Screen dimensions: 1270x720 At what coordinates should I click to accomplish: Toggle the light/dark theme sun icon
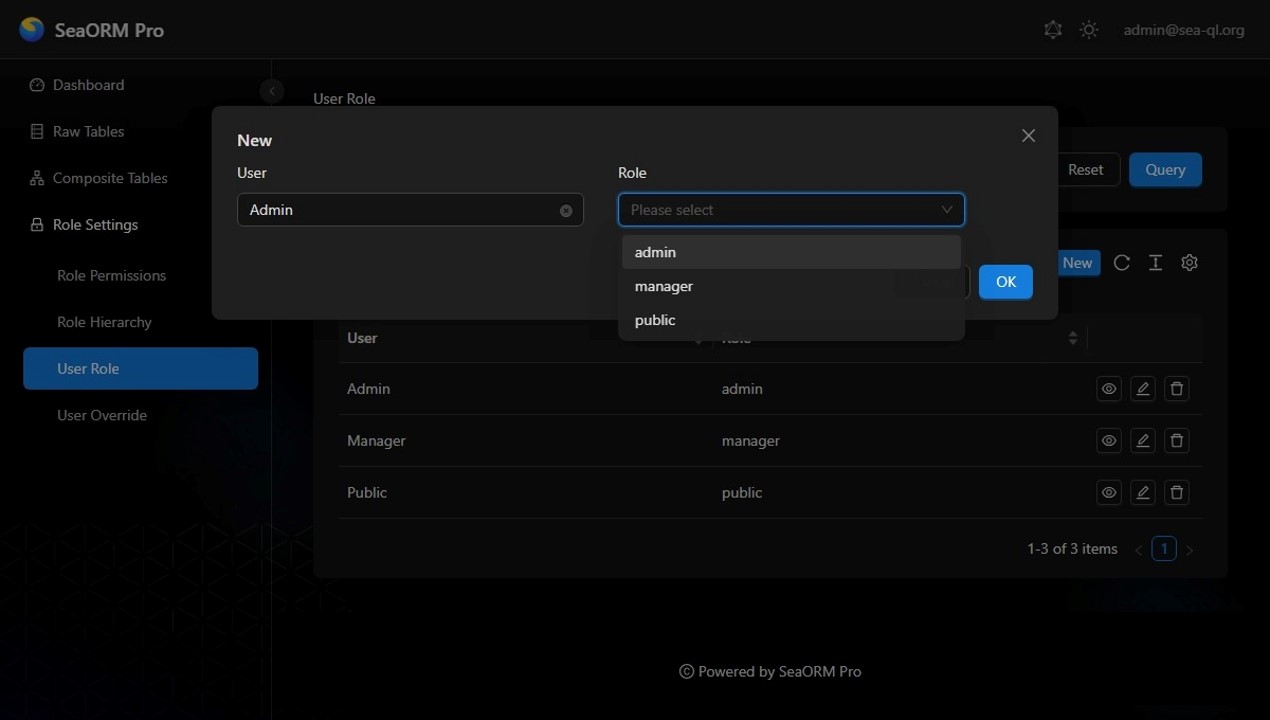point(1089,30)
